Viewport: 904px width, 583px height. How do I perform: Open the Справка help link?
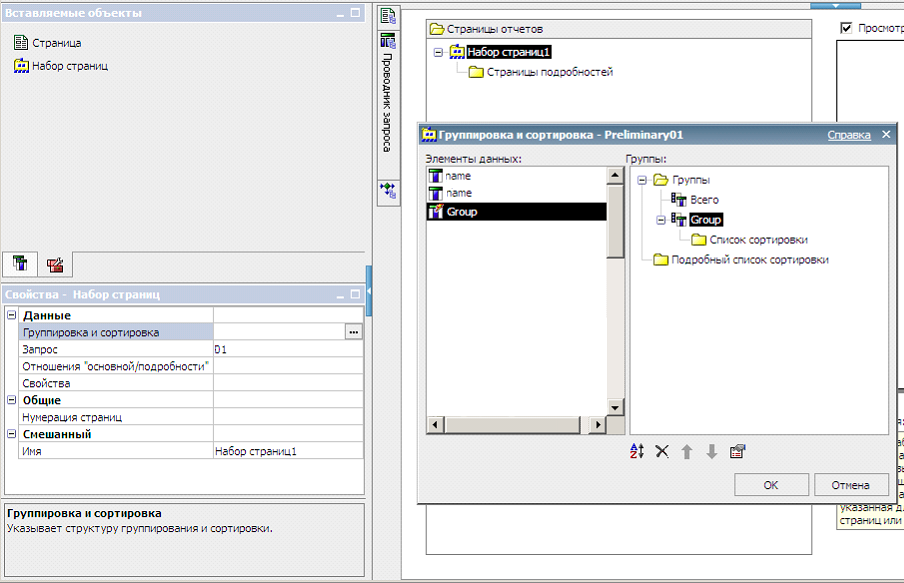coord(848,135)
